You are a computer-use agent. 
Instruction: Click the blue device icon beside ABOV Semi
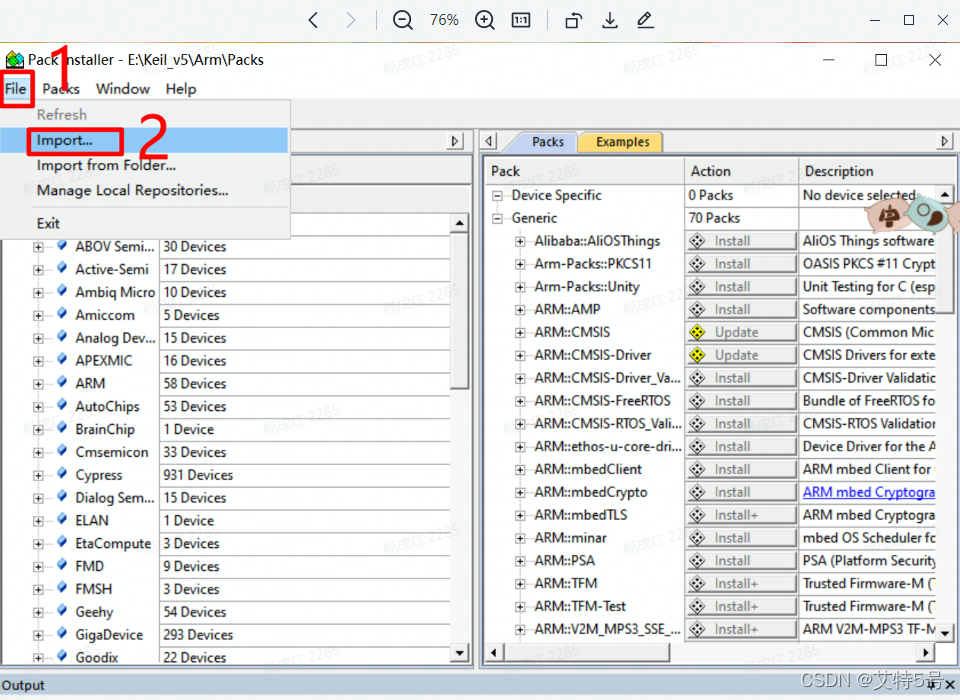(x=62, y=246)
